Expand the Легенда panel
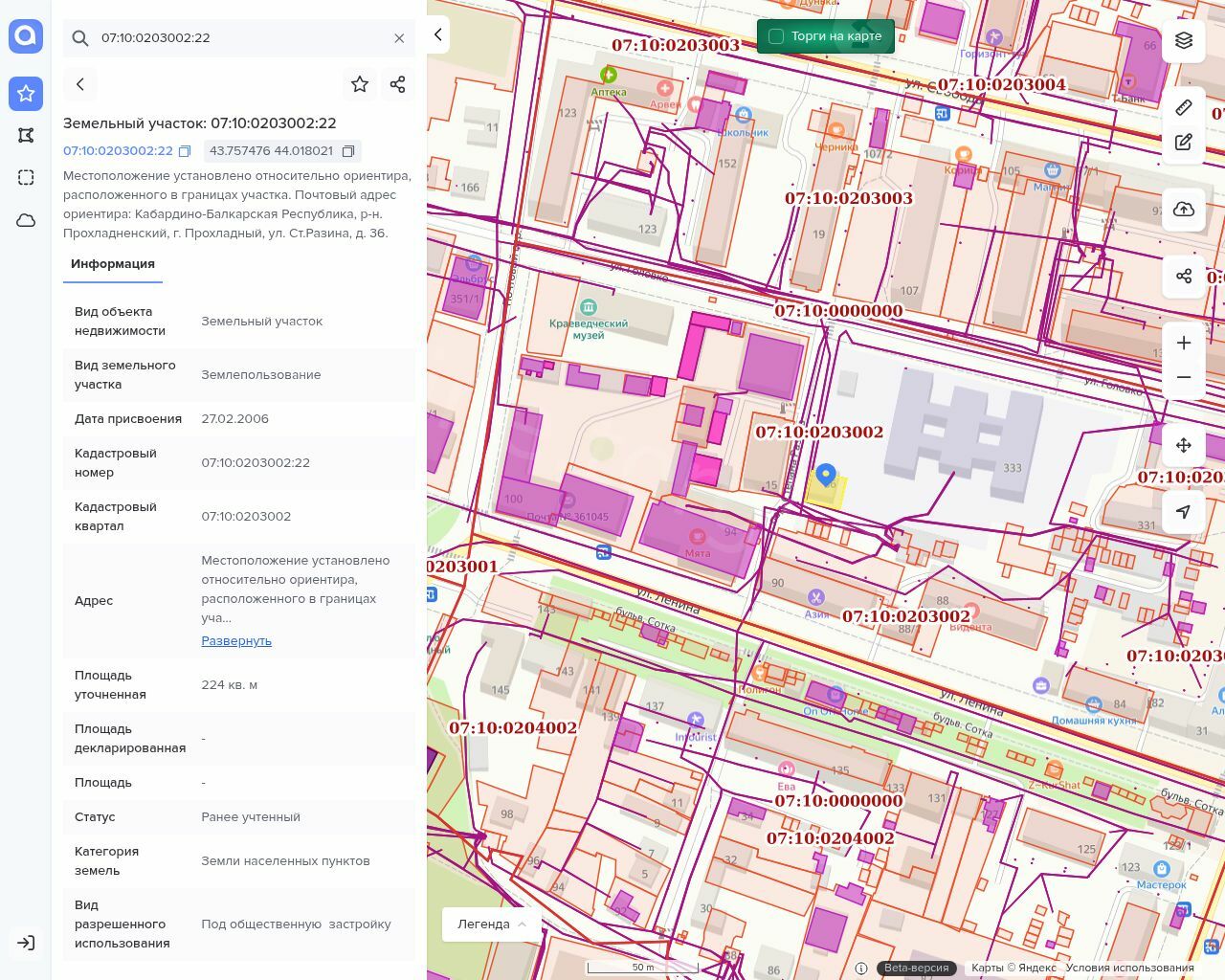1225x980 pixels. [492, 924]
